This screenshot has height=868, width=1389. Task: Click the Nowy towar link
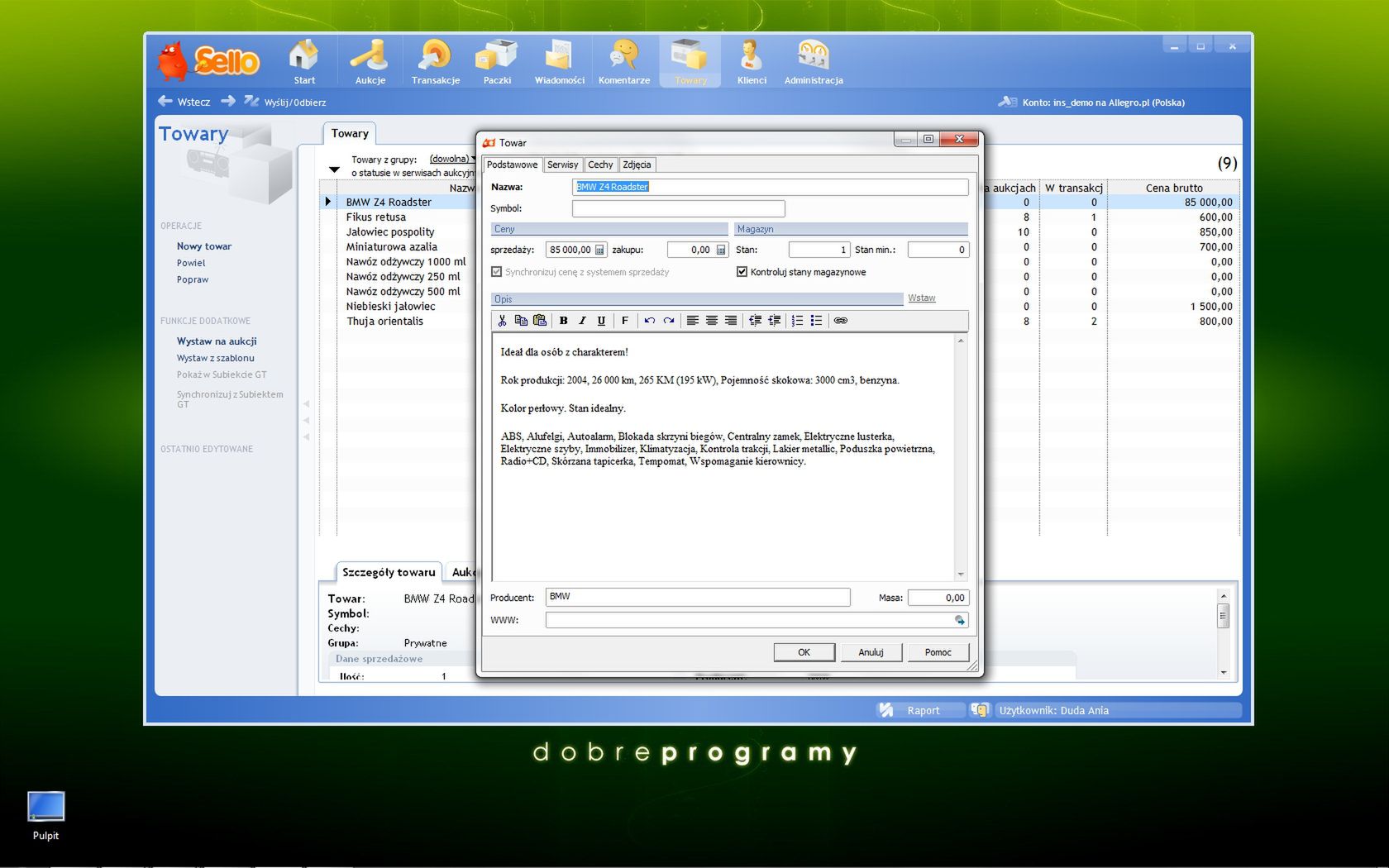[x=203, y=246]
